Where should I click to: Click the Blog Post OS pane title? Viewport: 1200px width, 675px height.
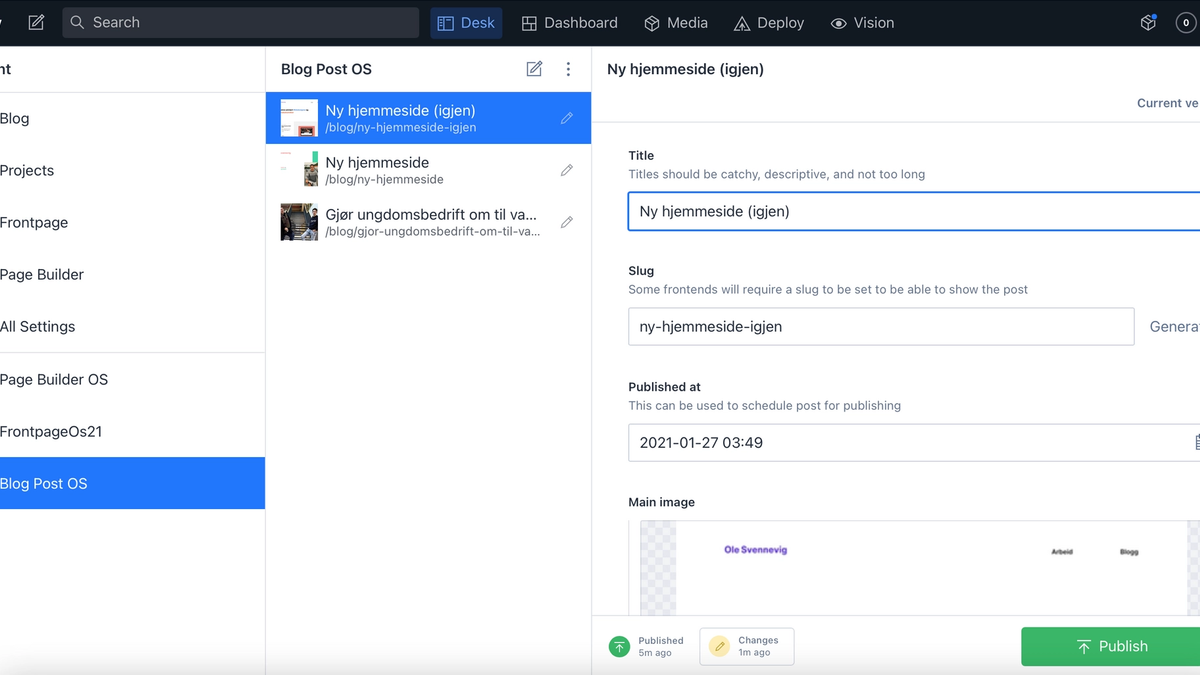click(x=326, y=69)
